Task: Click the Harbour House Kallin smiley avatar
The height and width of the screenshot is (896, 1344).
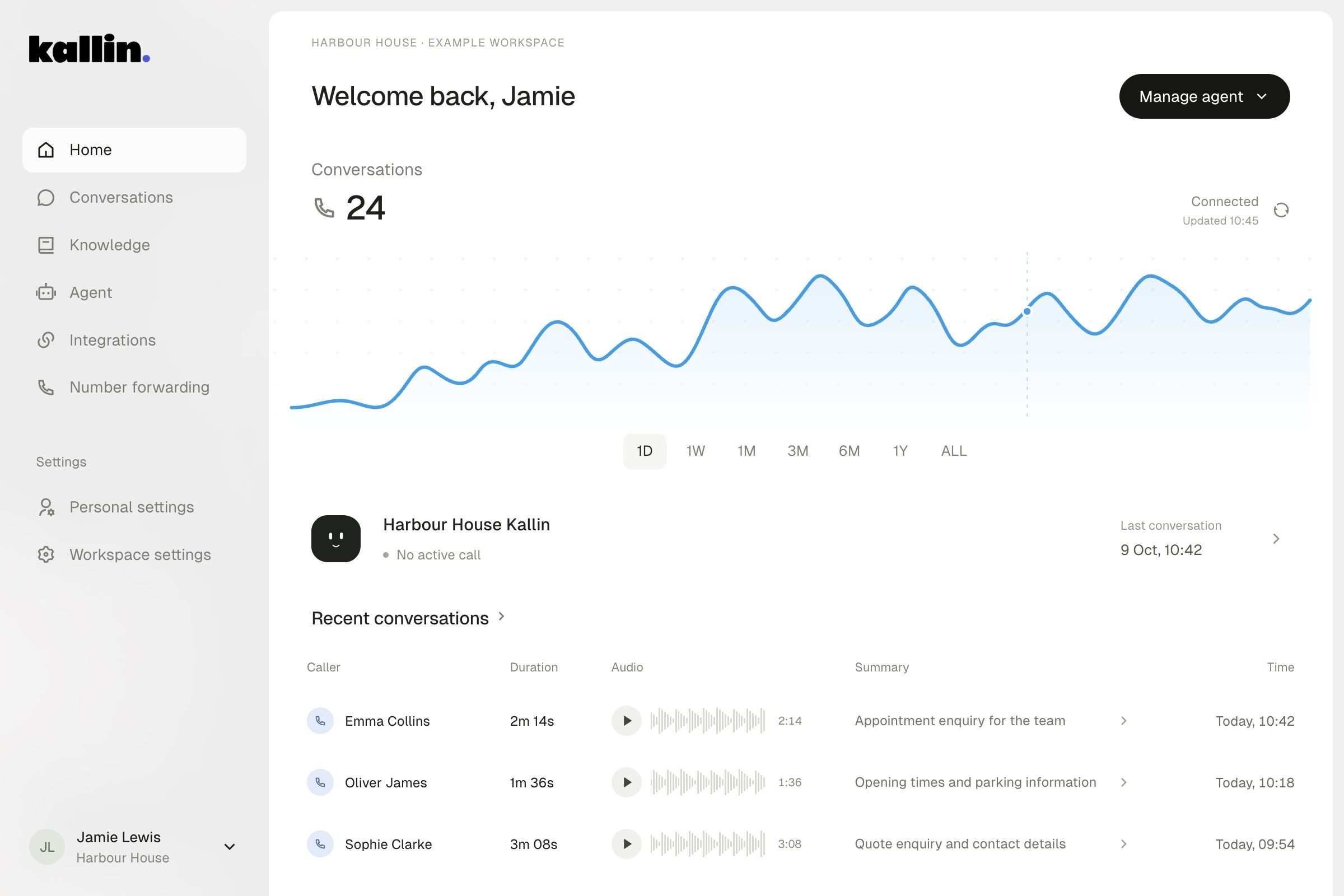Action: point(336,539)
